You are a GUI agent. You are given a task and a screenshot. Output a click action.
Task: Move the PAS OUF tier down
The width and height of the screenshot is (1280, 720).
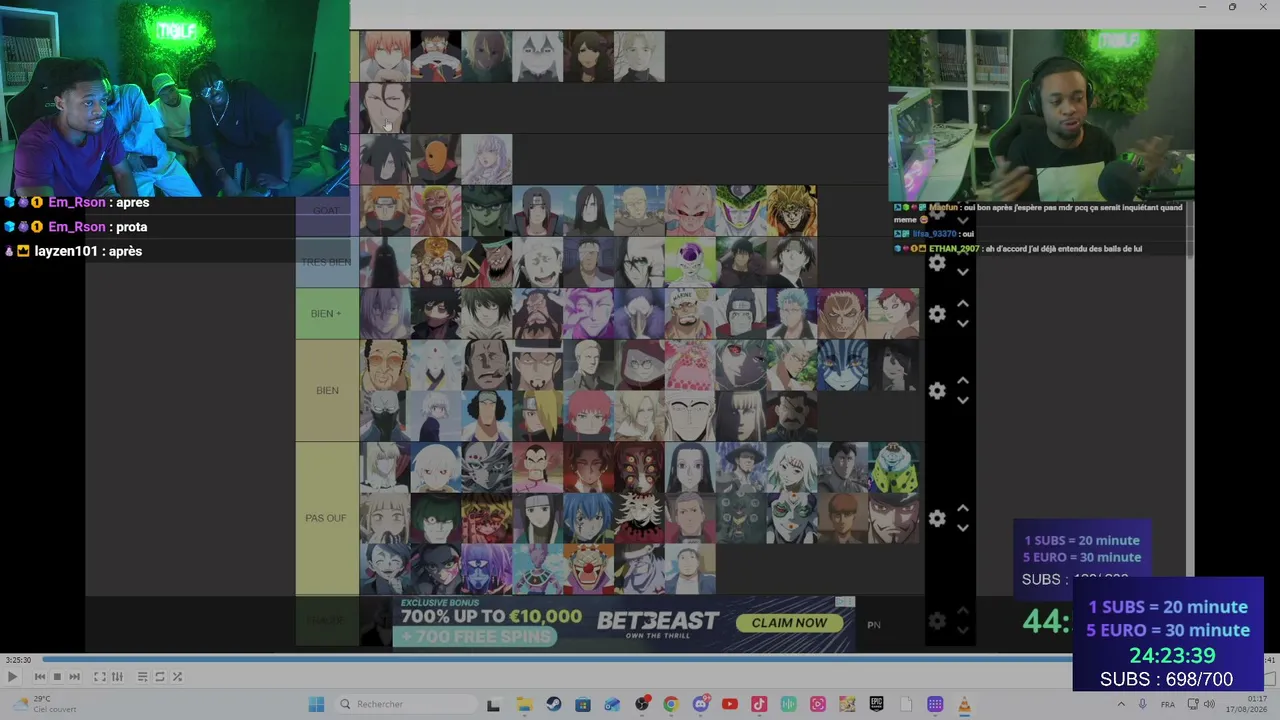tap(963, 528)
